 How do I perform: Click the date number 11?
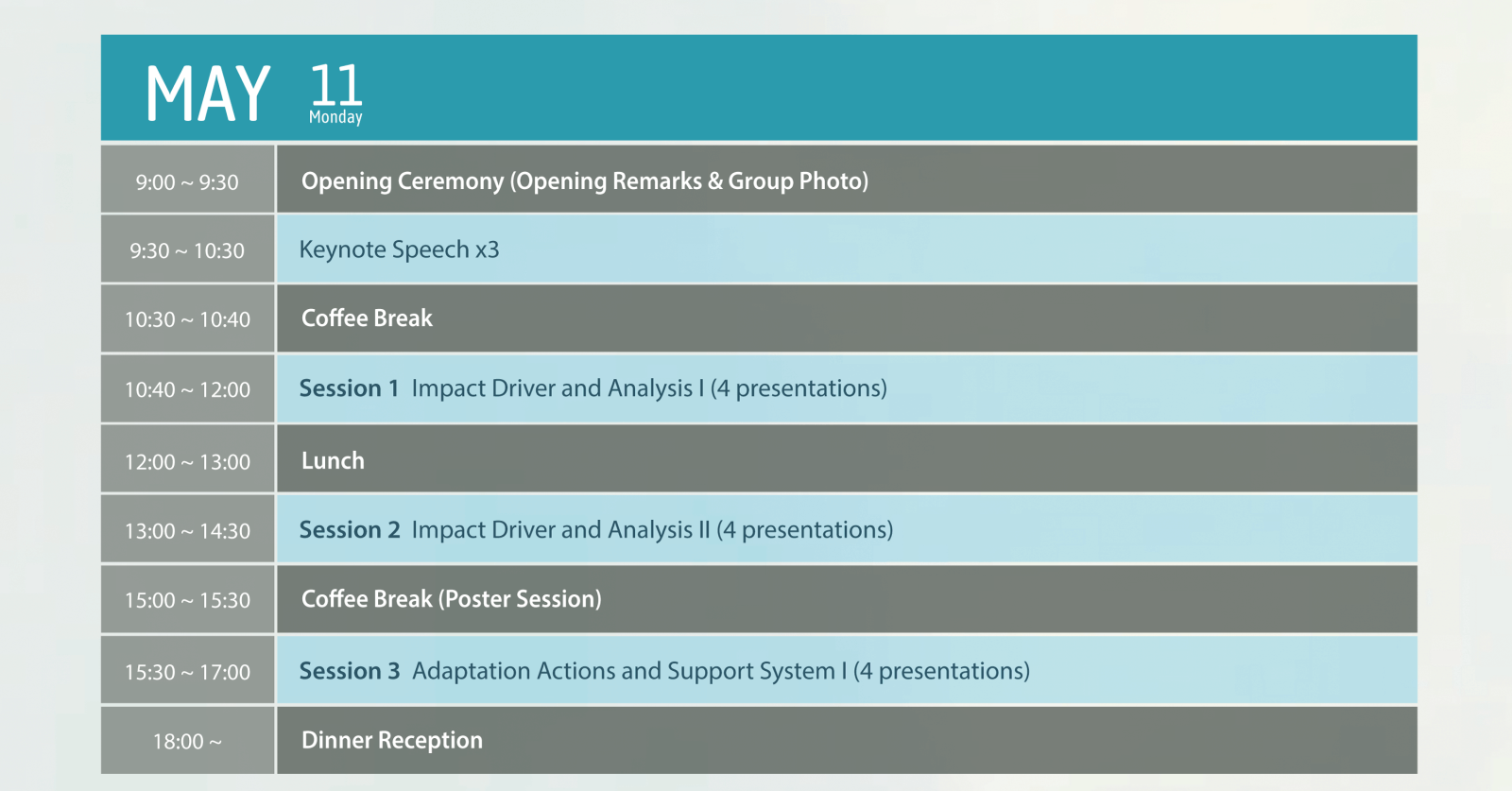click(335, 85)
